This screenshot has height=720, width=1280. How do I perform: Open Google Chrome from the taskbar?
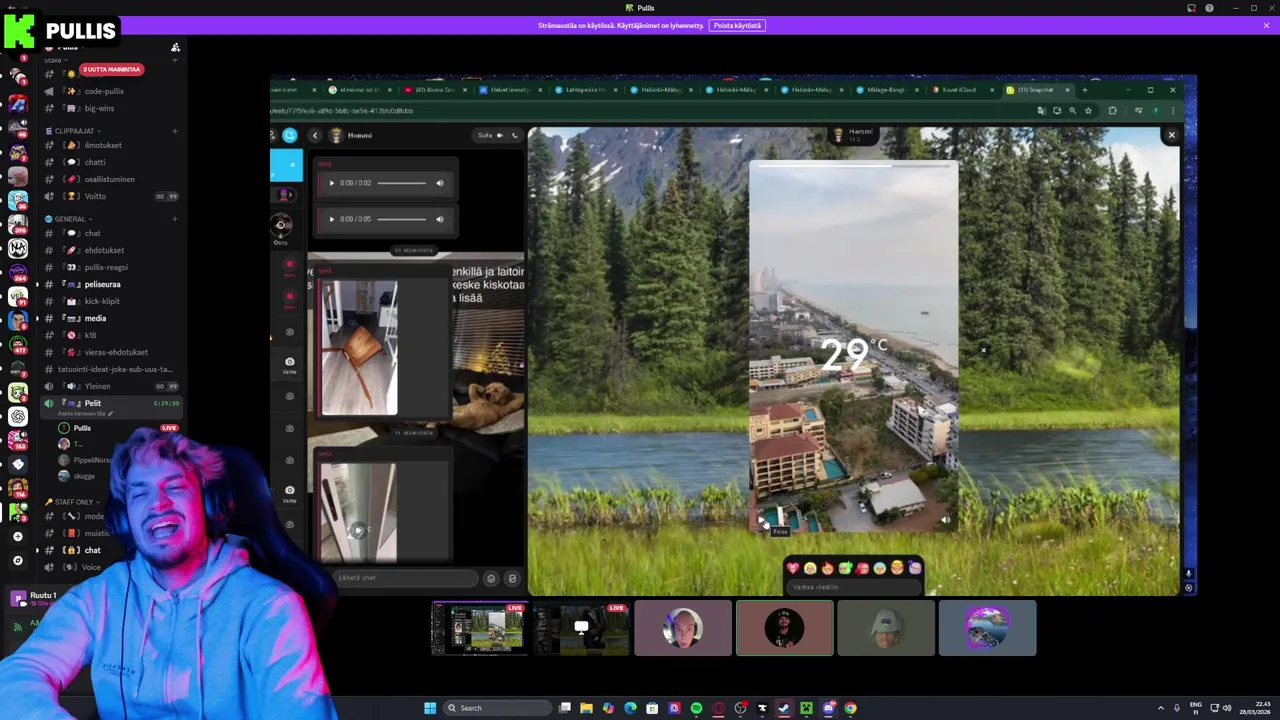[850, 708]
